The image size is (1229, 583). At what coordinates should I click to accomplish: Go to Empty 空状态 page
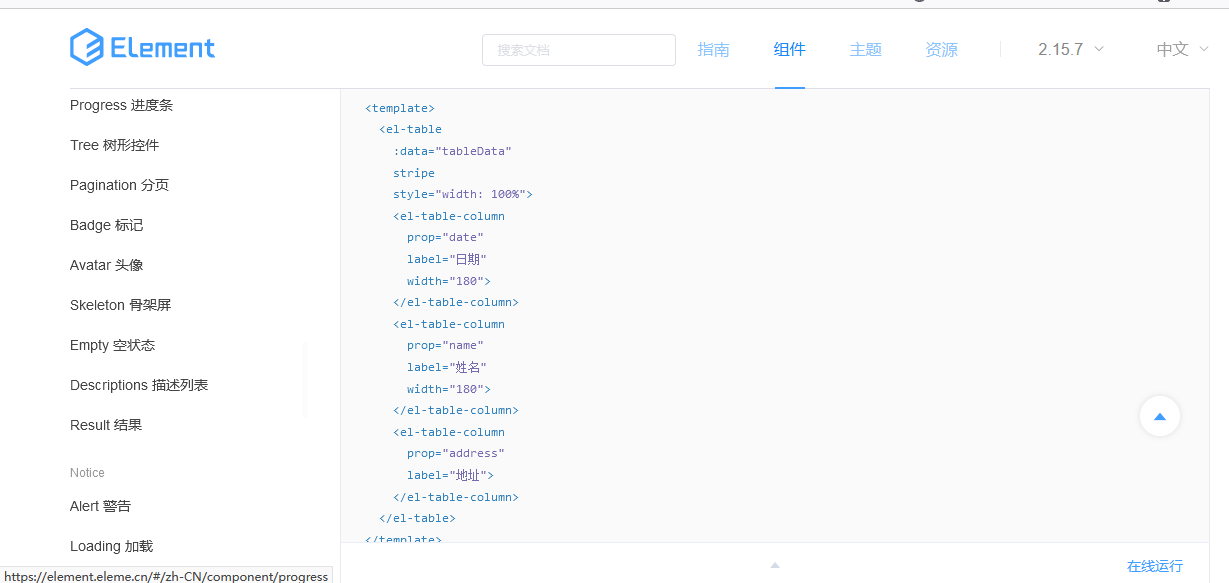(112, 345)
